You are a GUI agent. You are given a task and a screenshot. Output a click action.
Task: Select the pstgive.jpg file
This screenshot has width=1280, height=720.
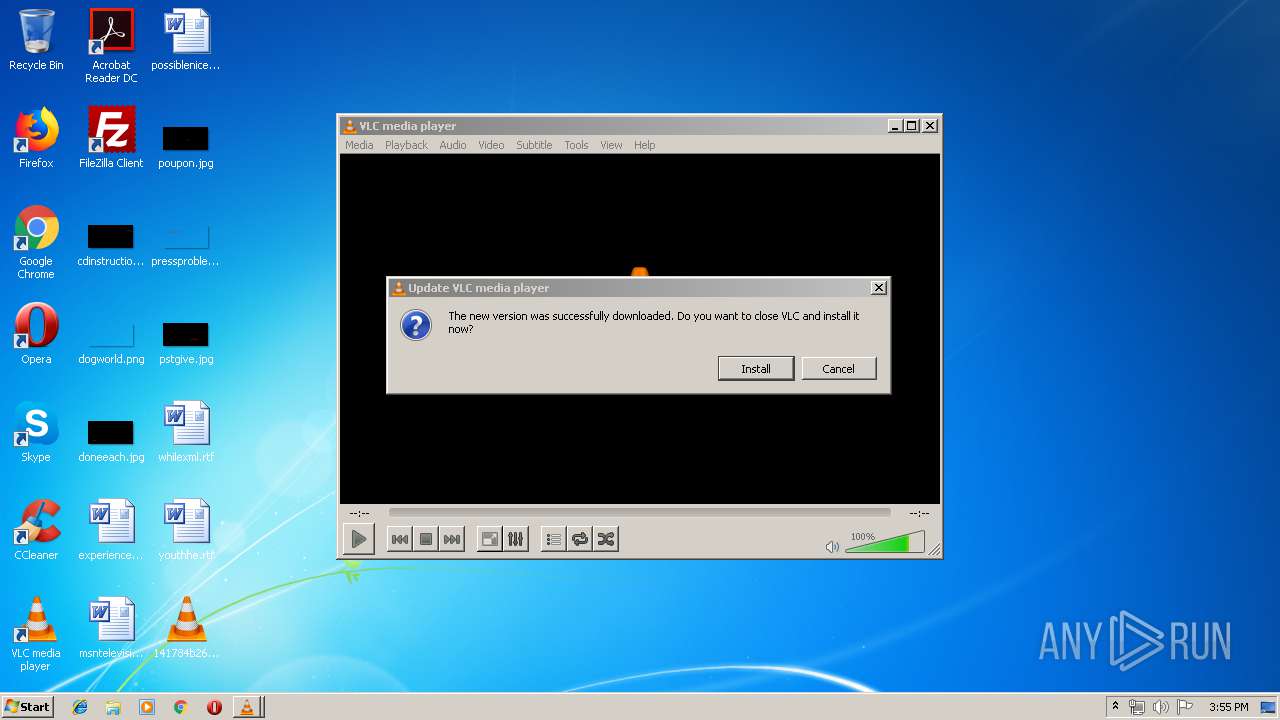click(x=186, y=342)
